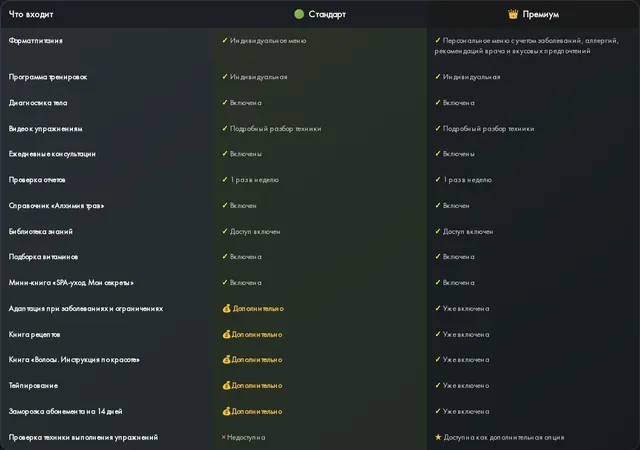Click the Формат питания row label

coord(36,40)
